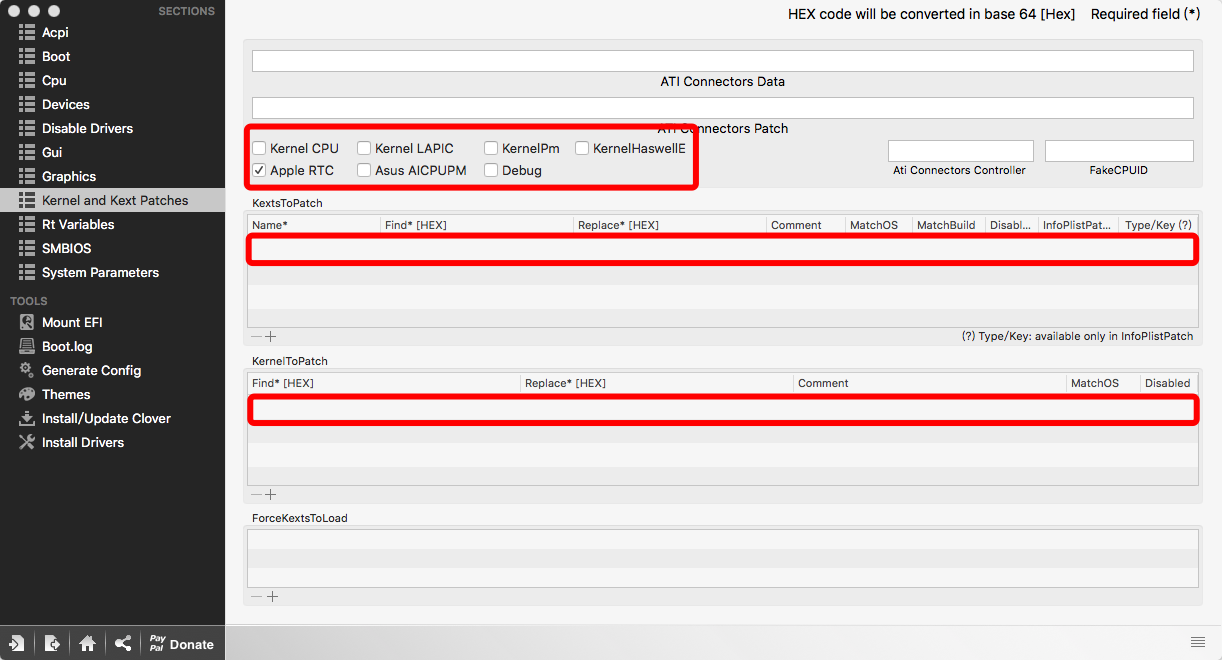Toggle the KernelPm checkbox
The image size is (1222, 660).
coord(491,148)
